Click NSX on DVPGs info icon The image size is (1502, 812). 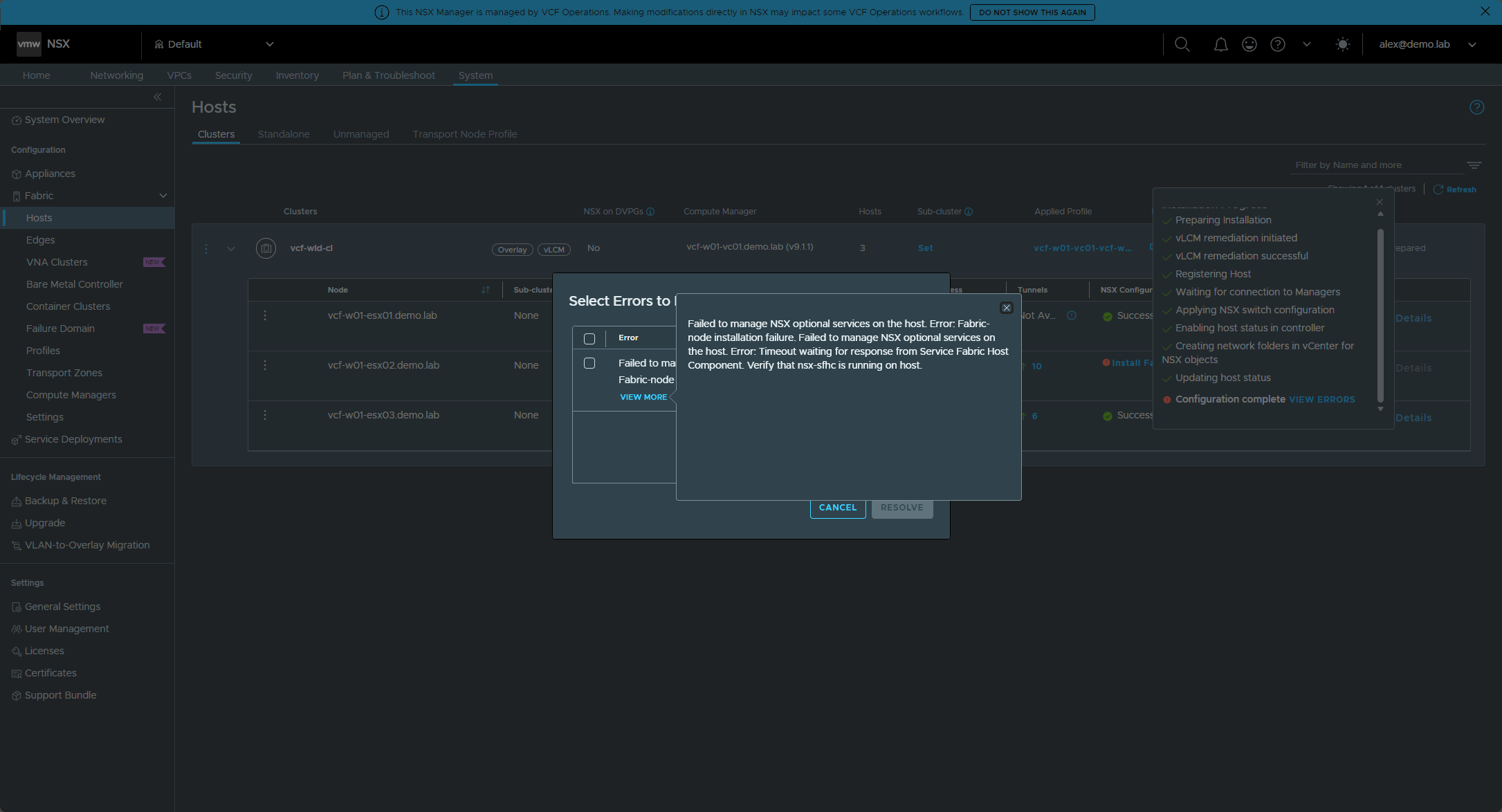pos(650,212)
